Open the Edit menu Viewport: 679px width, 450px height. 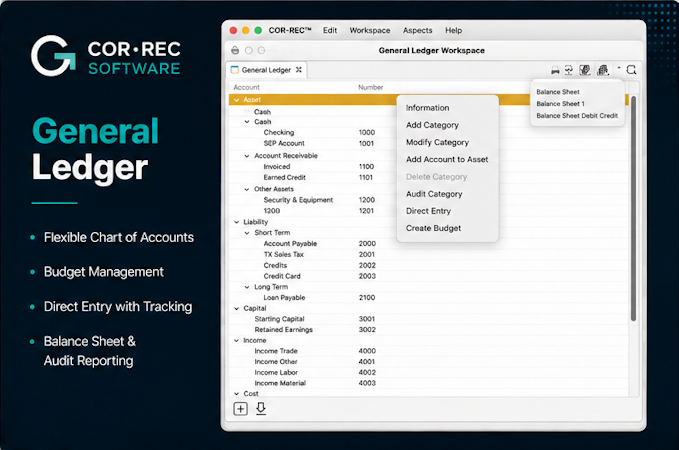(330, 30)
